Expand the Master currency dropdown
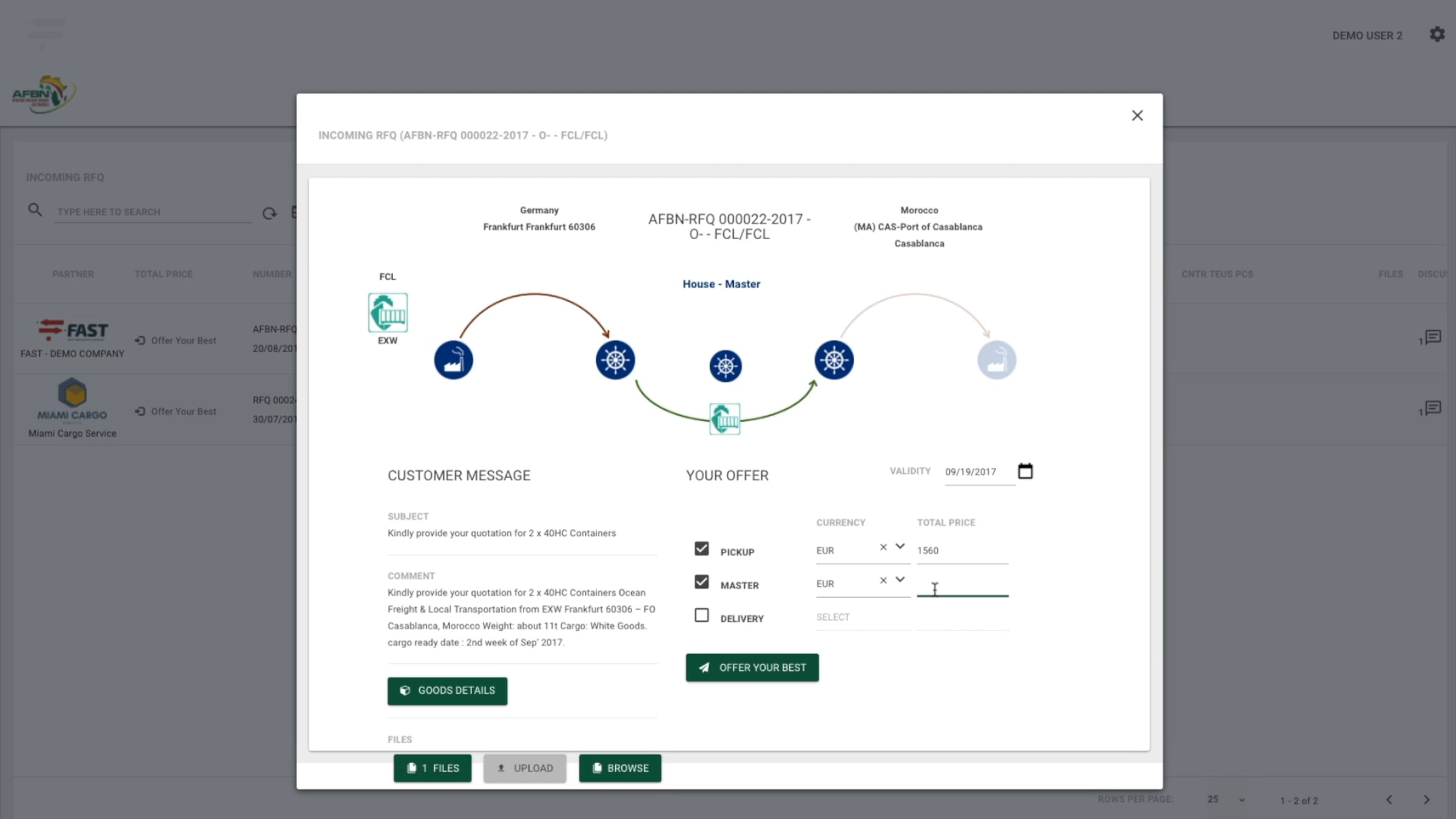The width and height of the screenshot is (1456, 819). tap(900, 580)
